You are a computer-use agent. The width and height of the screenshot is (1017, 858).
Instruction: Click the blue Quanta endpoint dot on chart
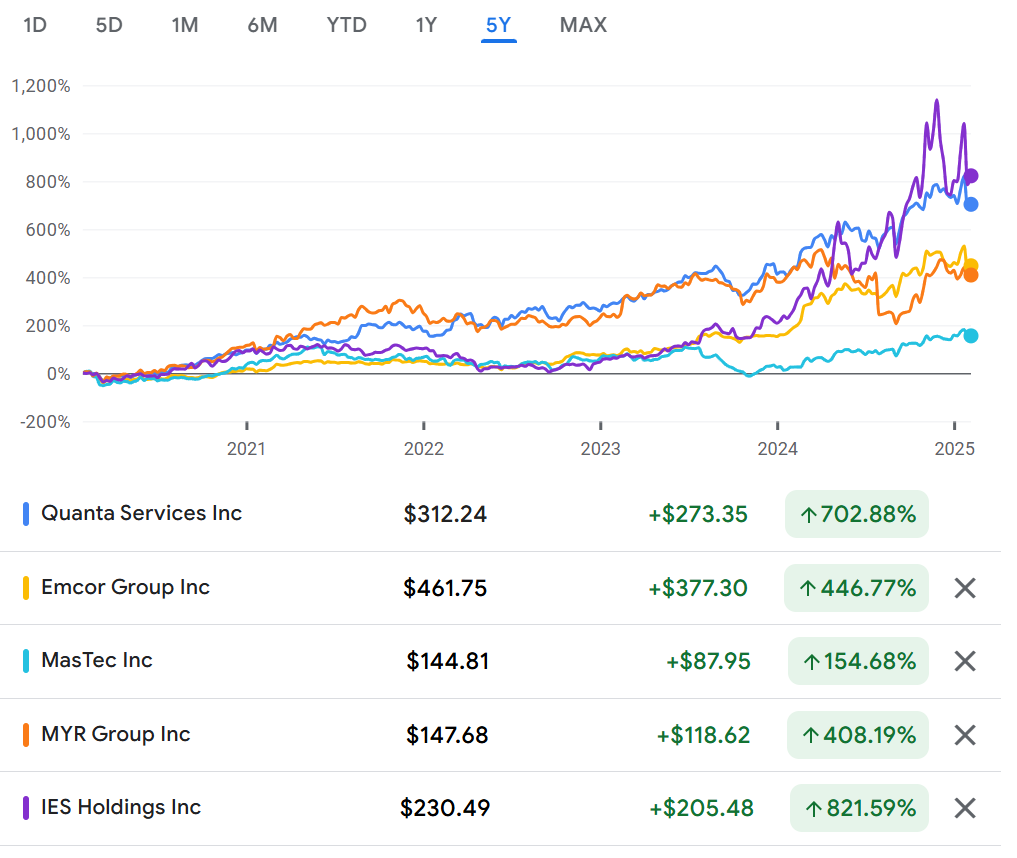971,204
